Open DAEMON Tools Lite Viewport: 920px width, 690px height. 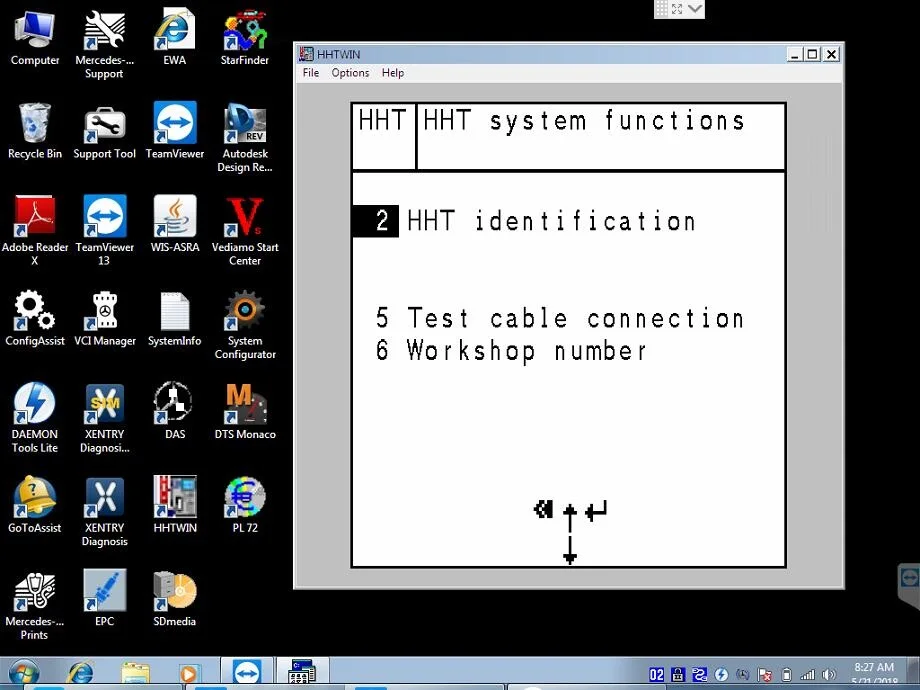pyautogui.click(x=35, y=418)
